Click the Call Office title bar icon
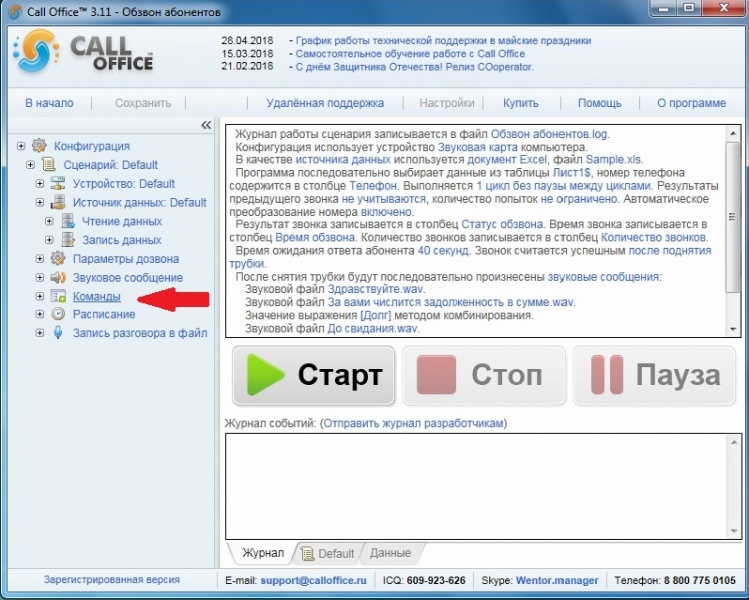The width and height of the screenshot is (749, 600). tap(14, 11)
